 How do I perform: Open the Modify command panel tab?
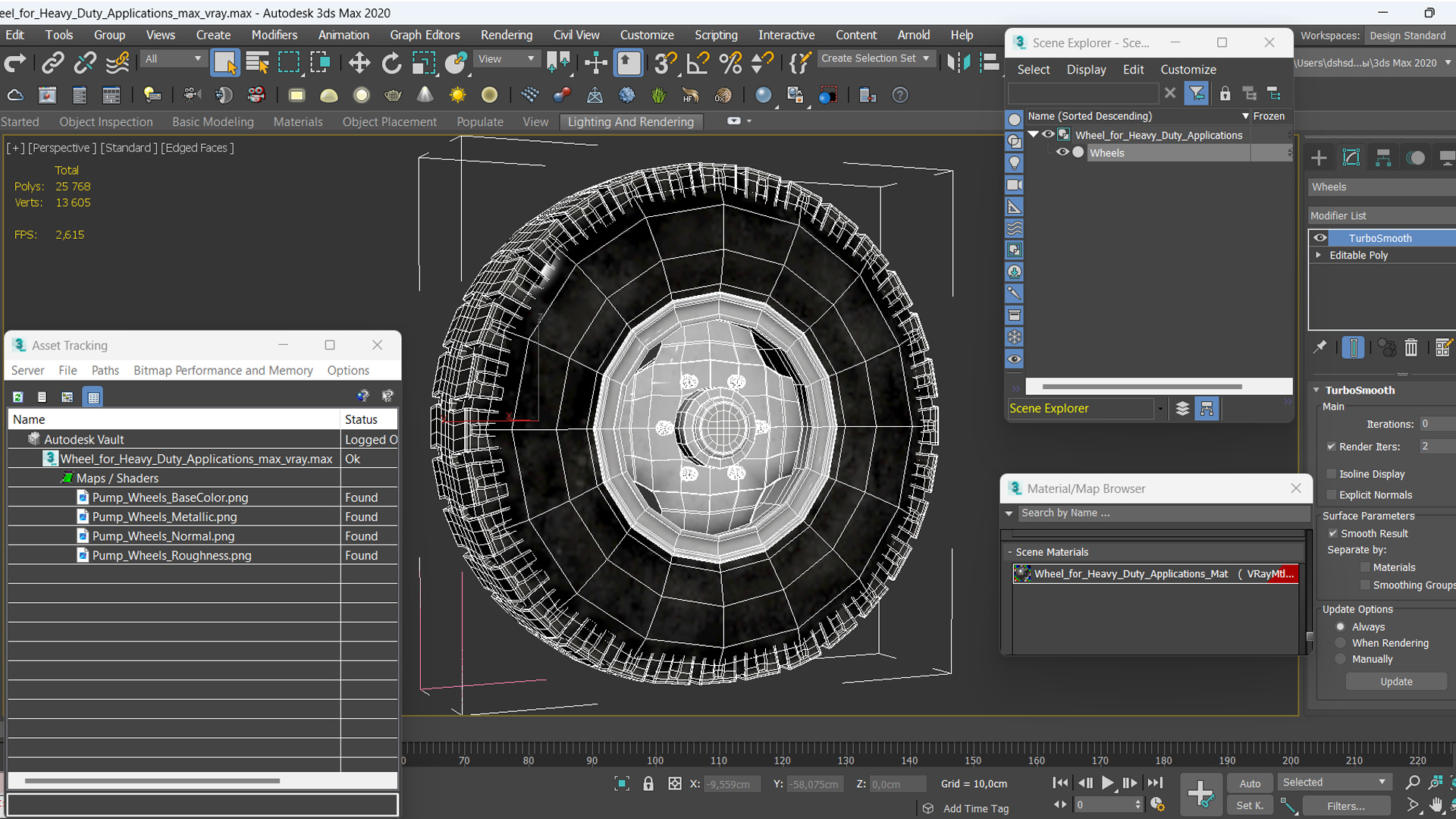tap(1351, 158)
